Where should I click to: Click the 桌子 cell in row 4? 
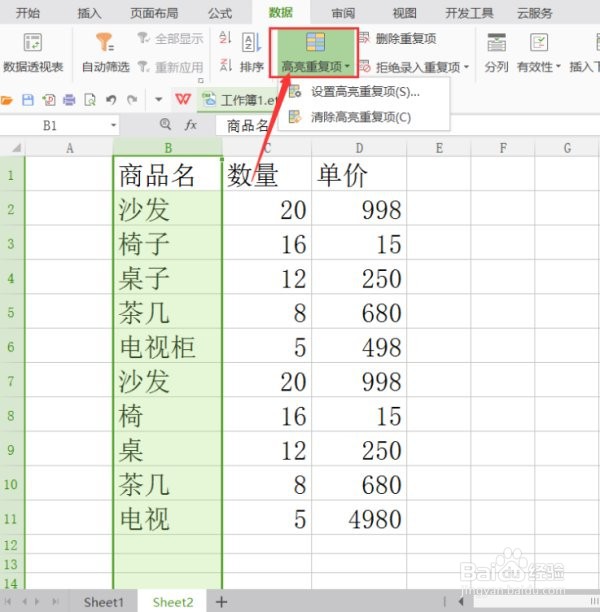168,278
